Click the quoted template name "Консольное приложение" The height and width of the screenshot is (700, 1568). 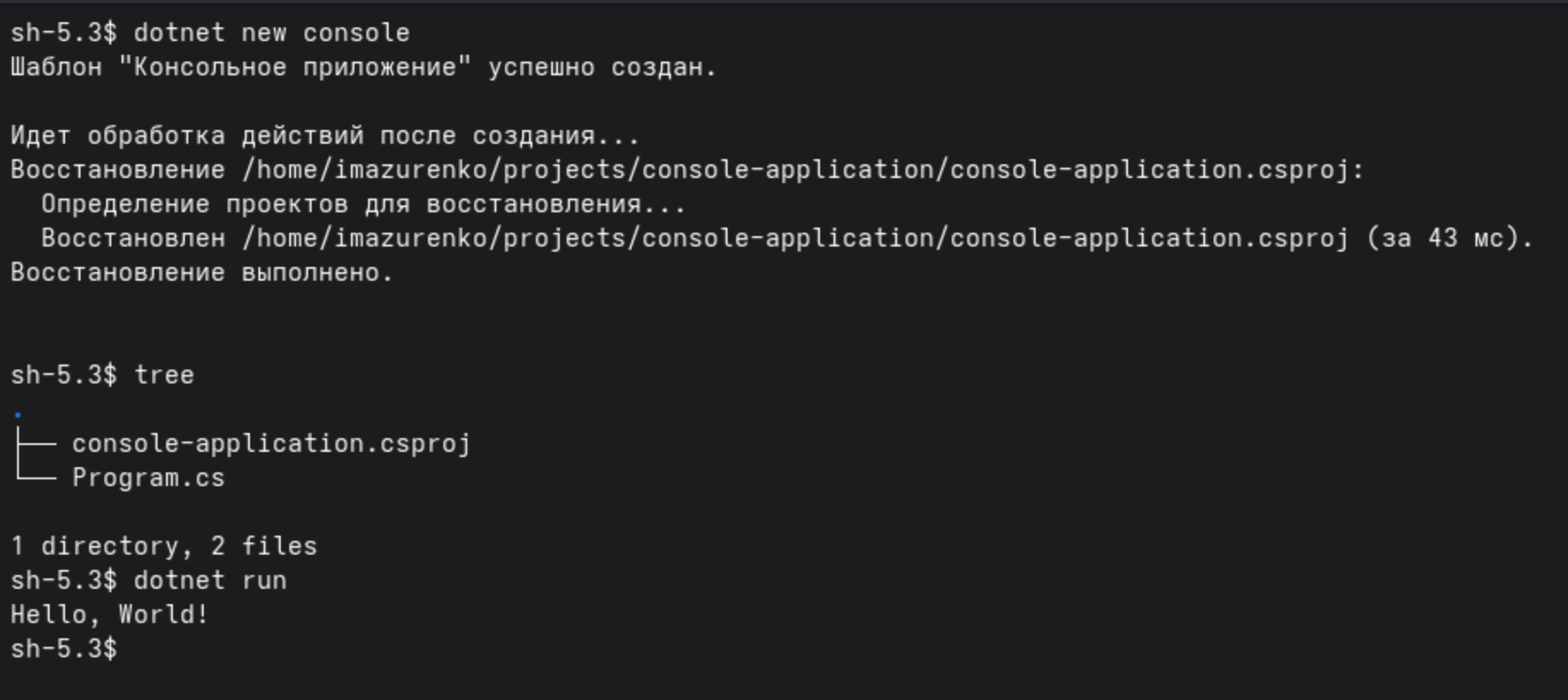pos(294,67)
